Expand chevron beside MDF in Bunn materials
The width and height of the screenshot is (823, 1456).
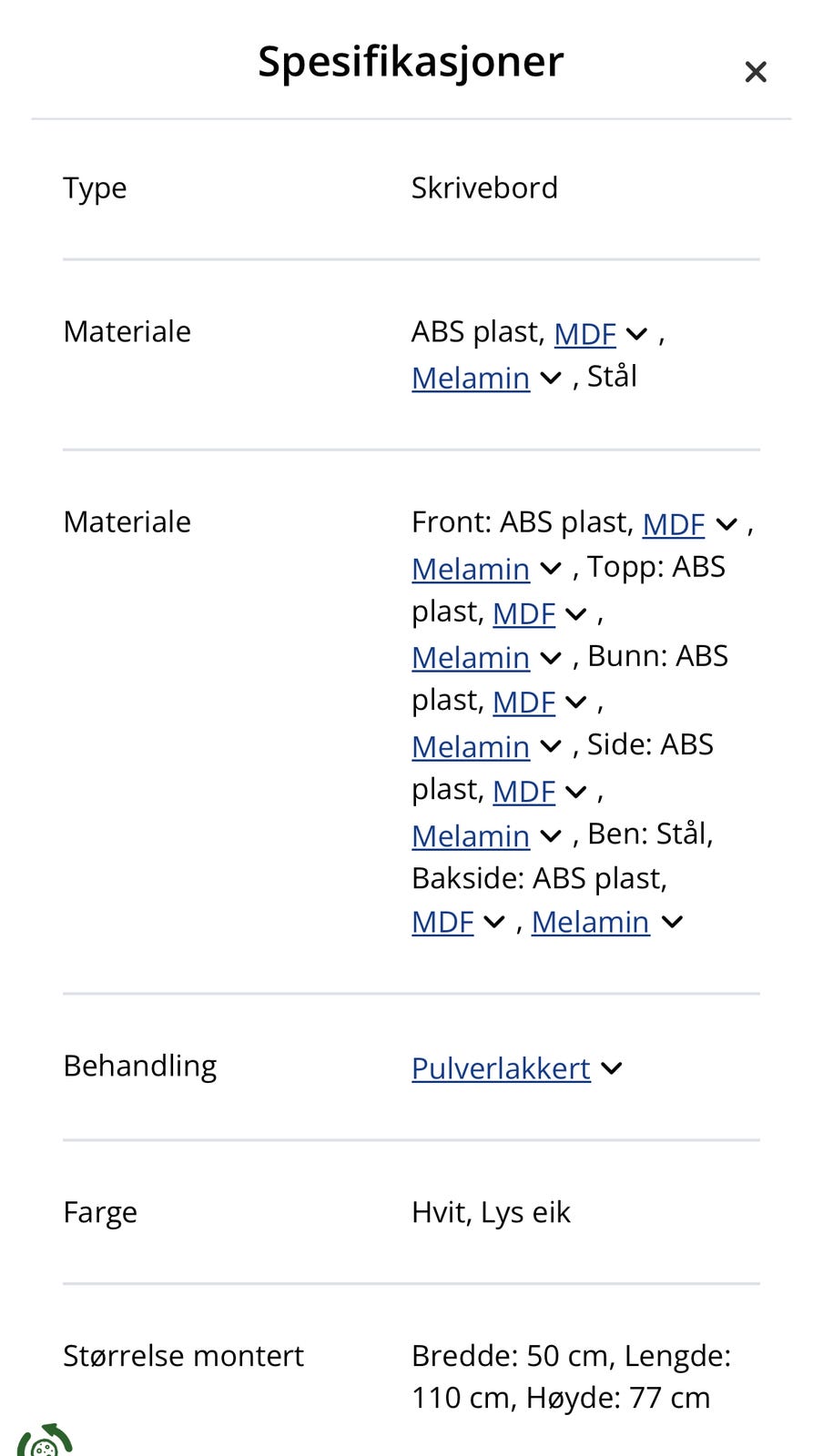tap(576, 702)
